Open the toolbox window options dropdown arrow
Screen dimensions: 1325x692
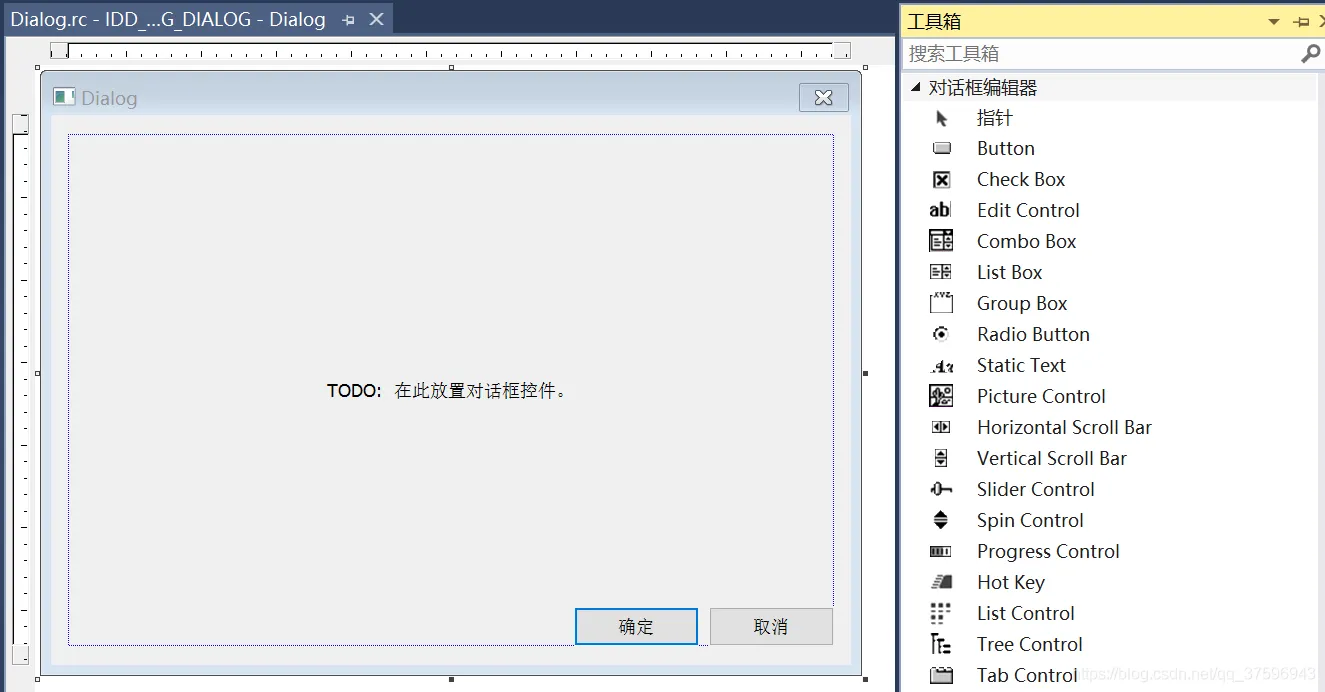click(1274, 22)
